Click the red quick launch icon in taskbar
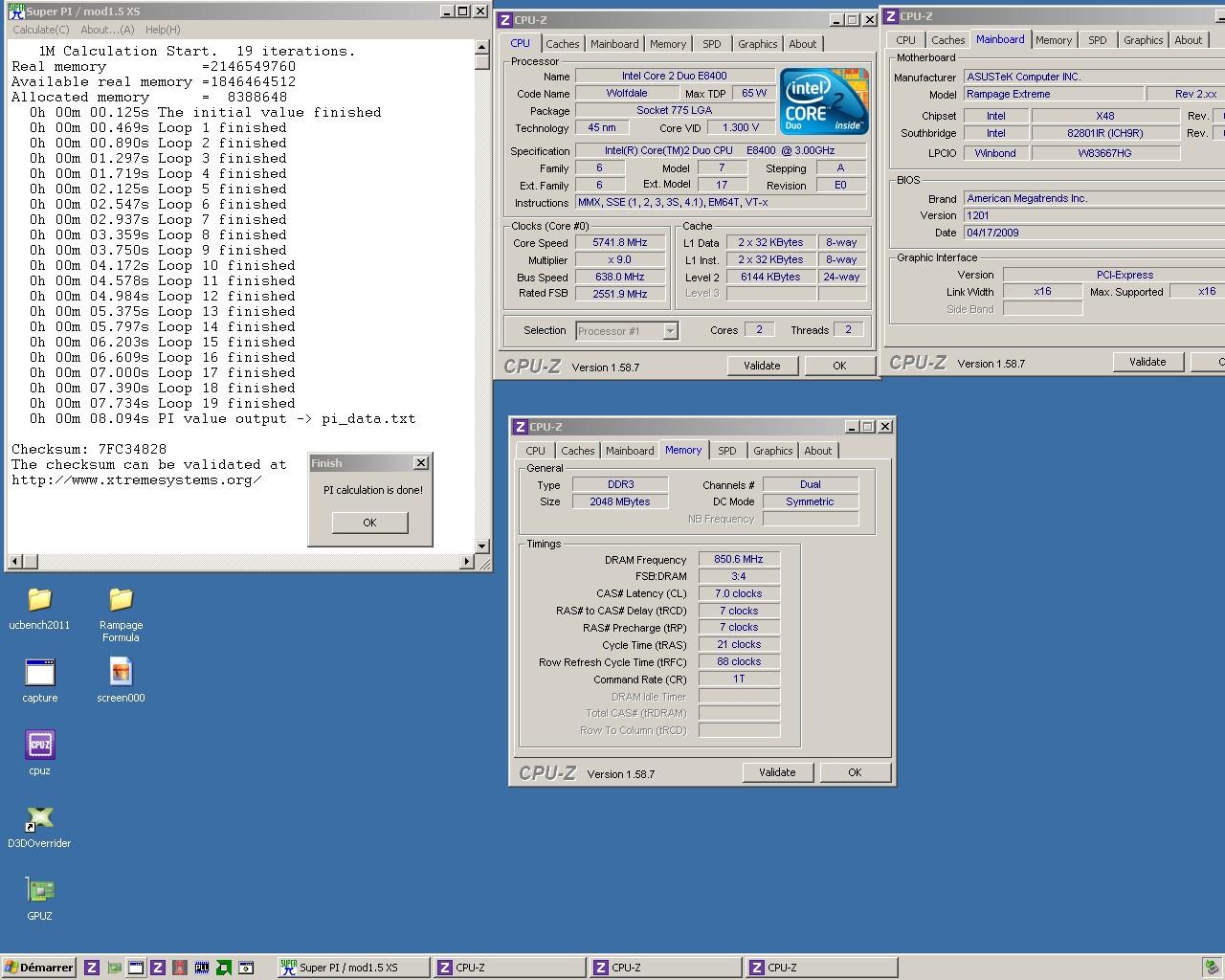The image size is (1225, 980). pyautogui.click(x=180, y=968)
